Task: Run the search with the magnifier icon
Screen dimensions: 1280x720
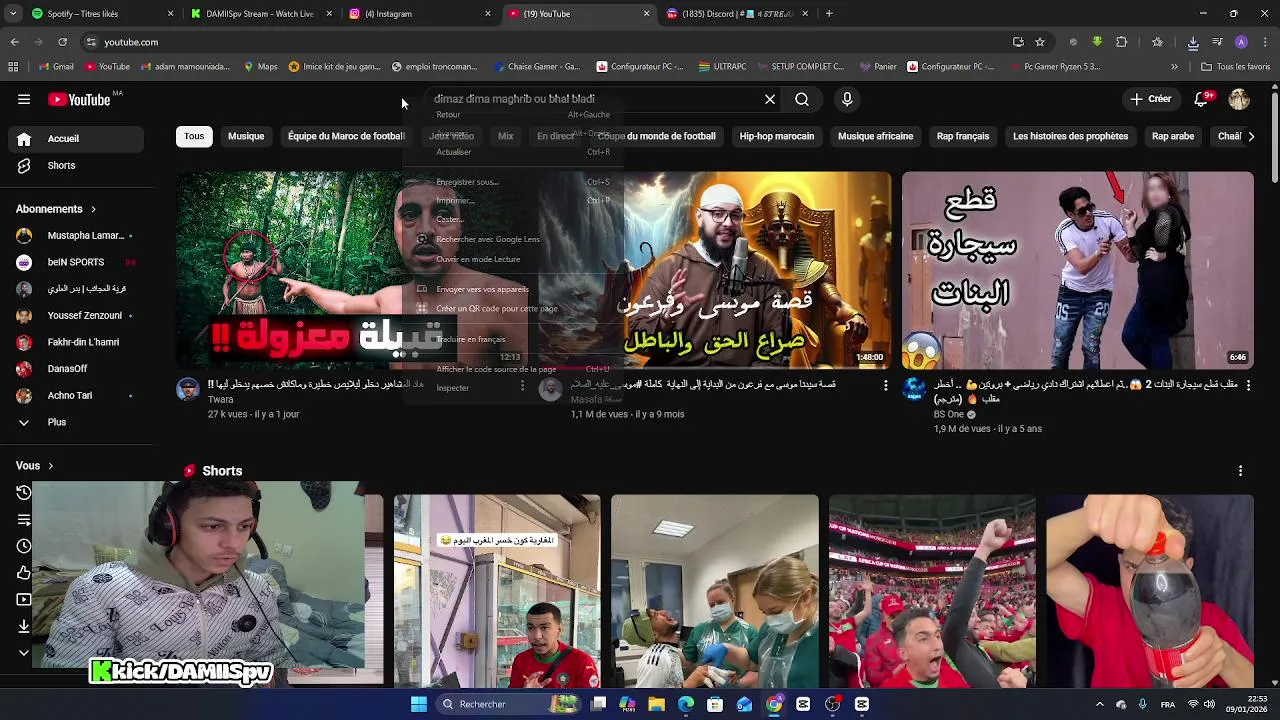Action: coord(802,99)
